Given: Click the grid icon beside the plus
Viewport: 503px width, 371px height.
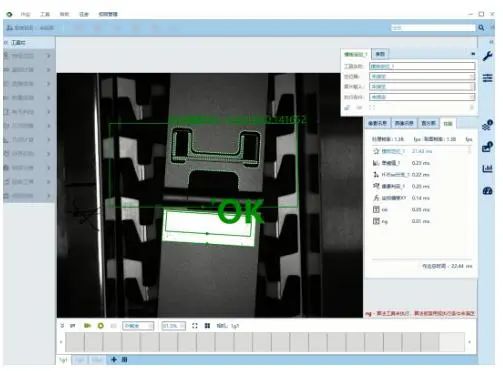Looking at the screenshot, I should coord(124,360).
